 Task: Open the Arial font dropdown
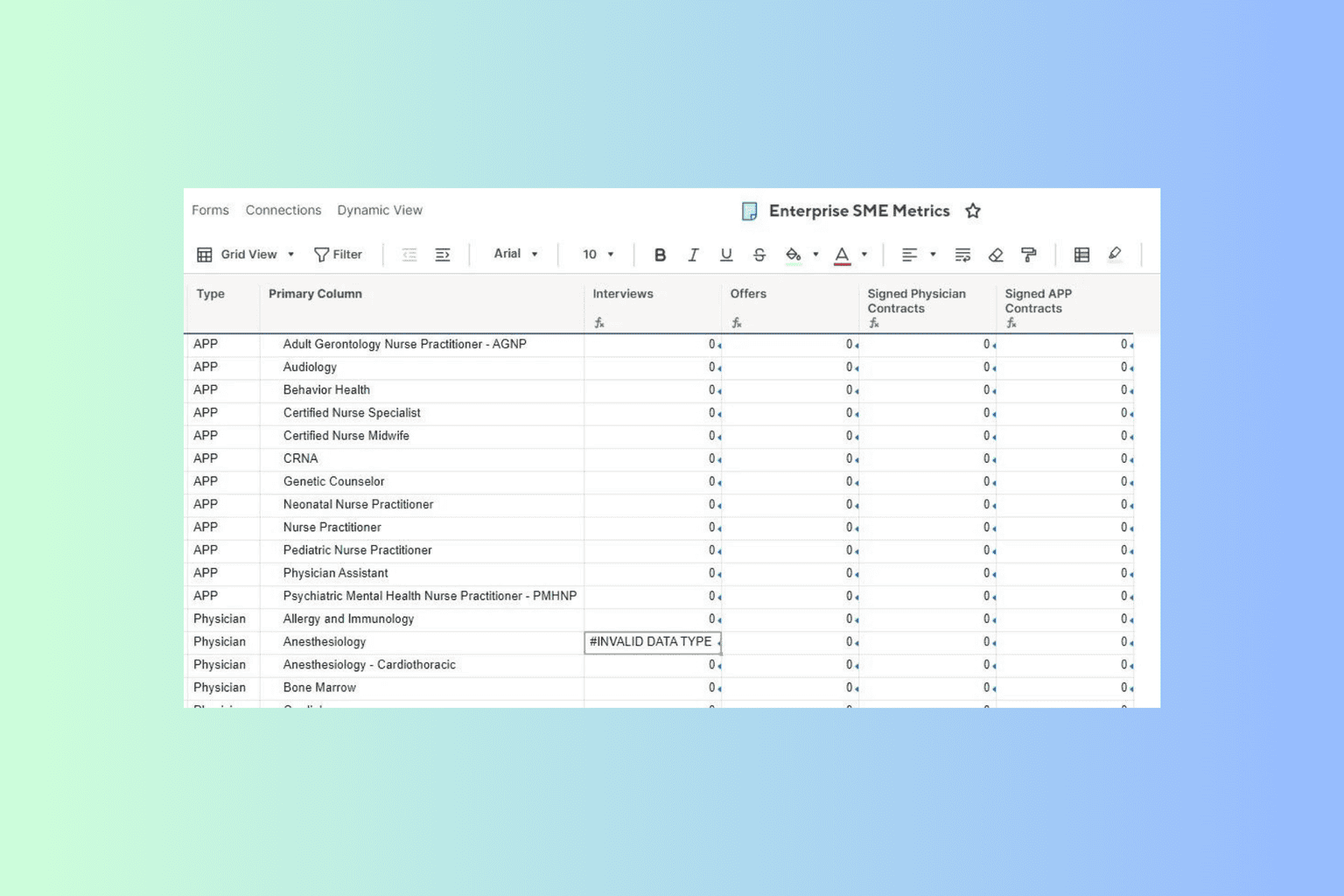click(515, 254)
